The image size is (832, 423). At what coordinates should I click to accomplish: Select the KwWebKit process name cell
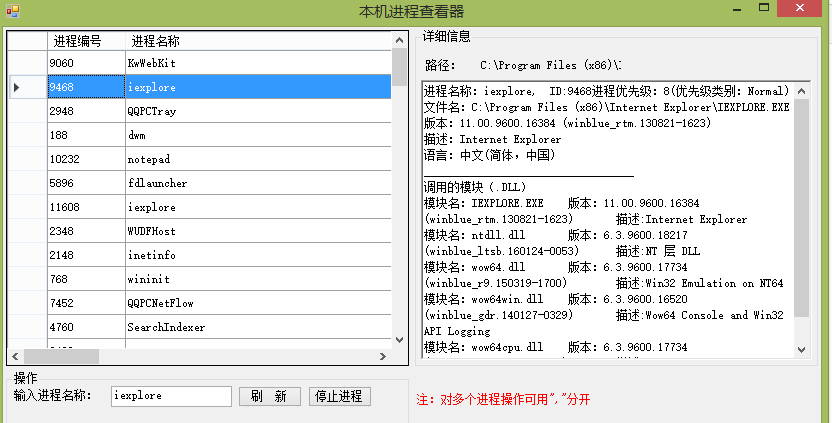[258, 63]
